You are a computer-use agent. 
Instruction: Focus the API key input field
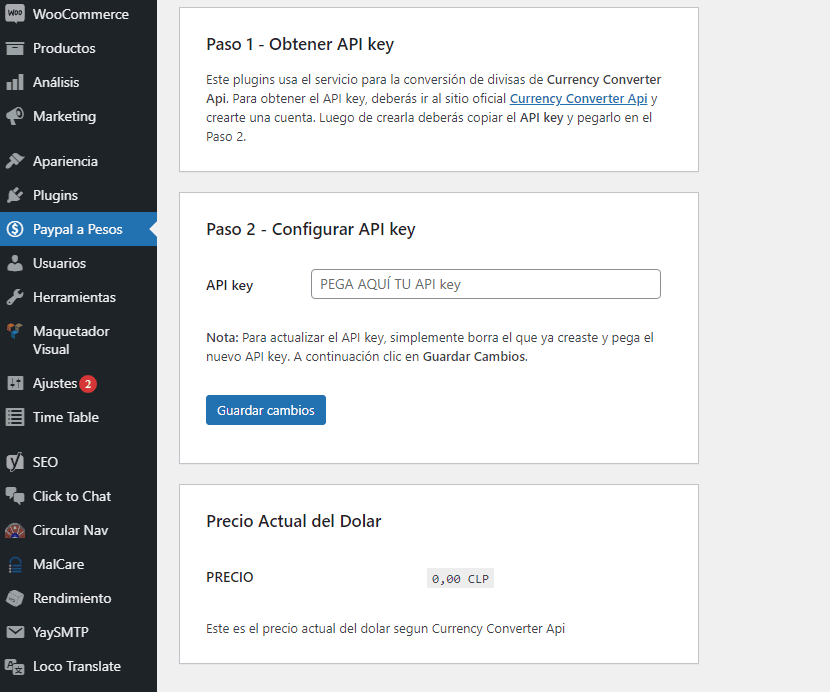pos(486,284)
